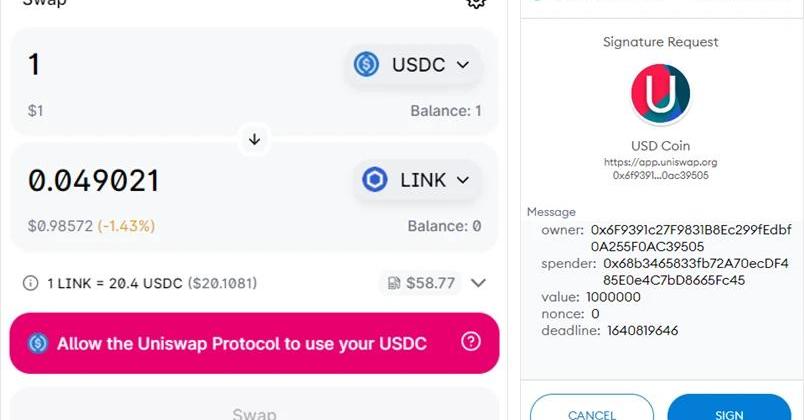Click the blue USDC coin icon in token selector

[x=366, y=65]
